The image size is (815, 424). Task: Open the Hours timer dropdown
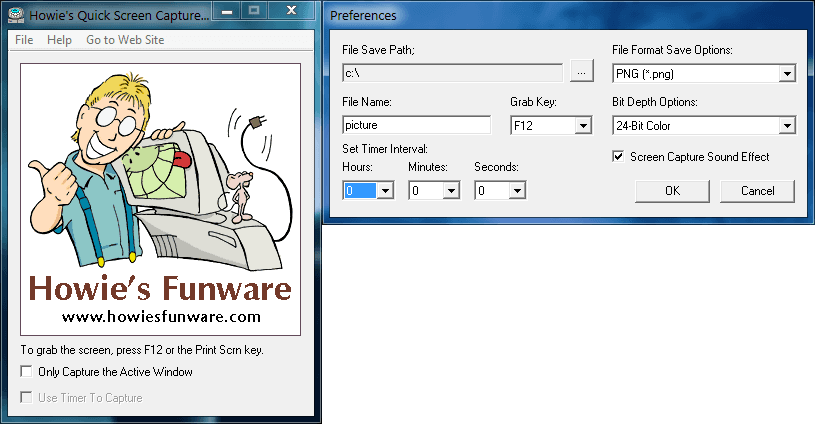[x=385, y=191]
